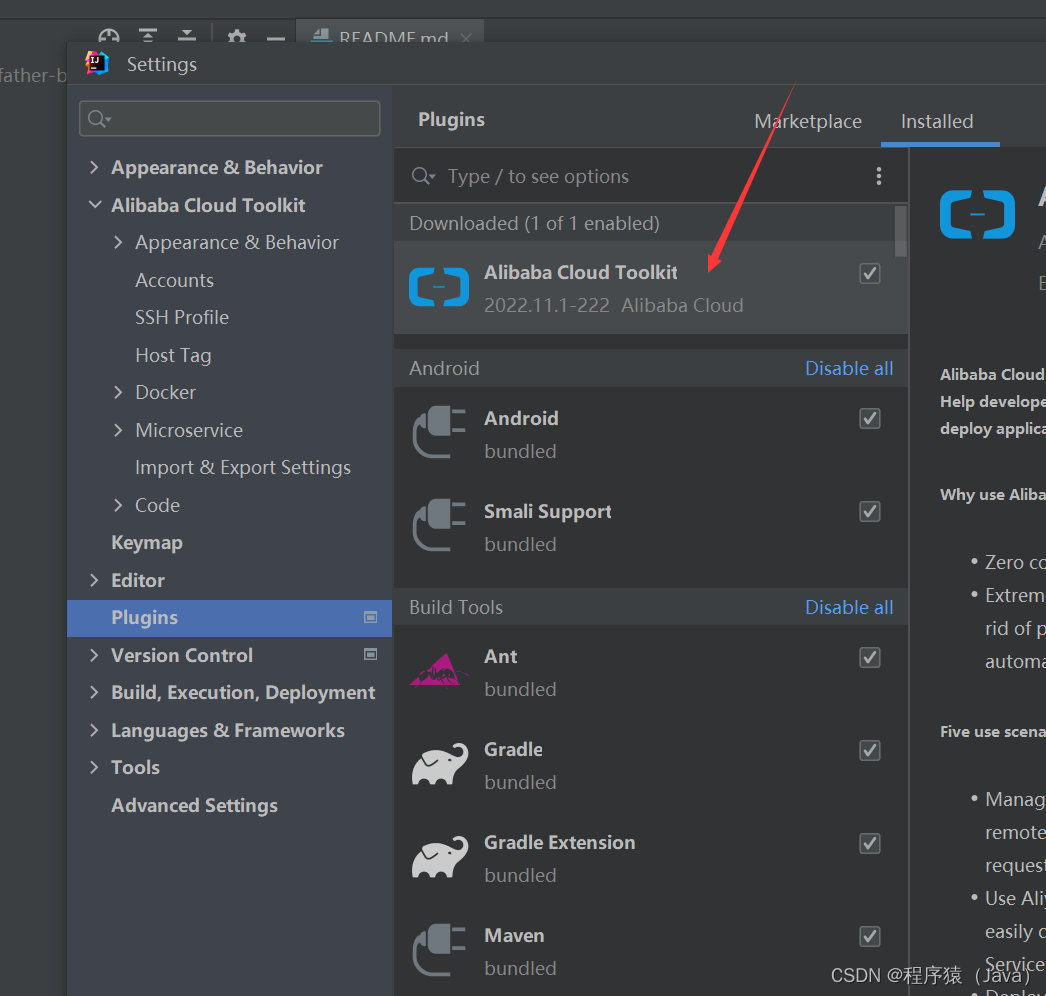The image size is (1046, 996).
Task: Collapse the Alibaba Cloud Toolkit tree node
Action: pos(95,205)
